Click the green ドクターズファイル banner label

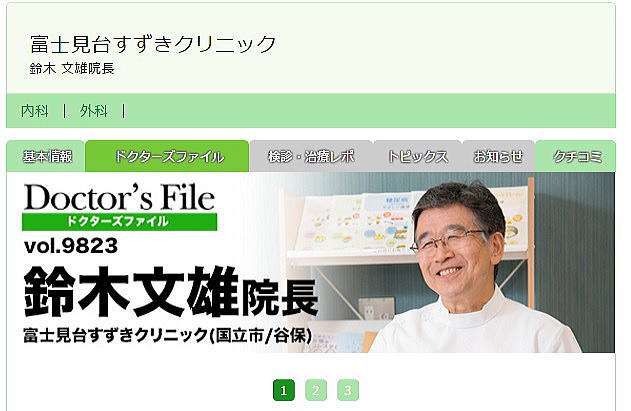tap(120, 222)
